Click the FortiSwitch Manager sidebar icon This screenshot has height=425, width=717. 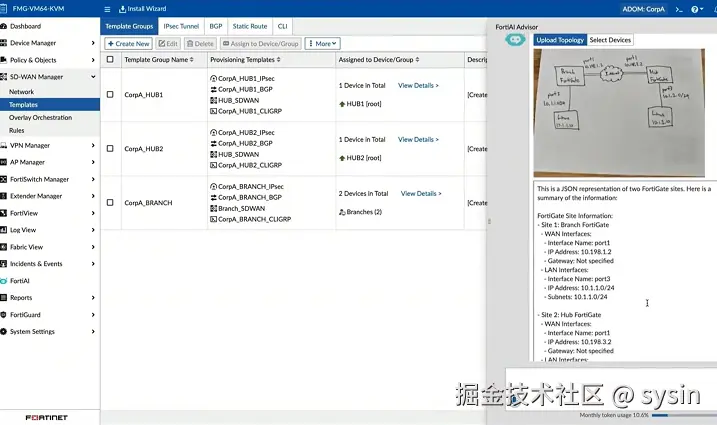coord(4,179)
